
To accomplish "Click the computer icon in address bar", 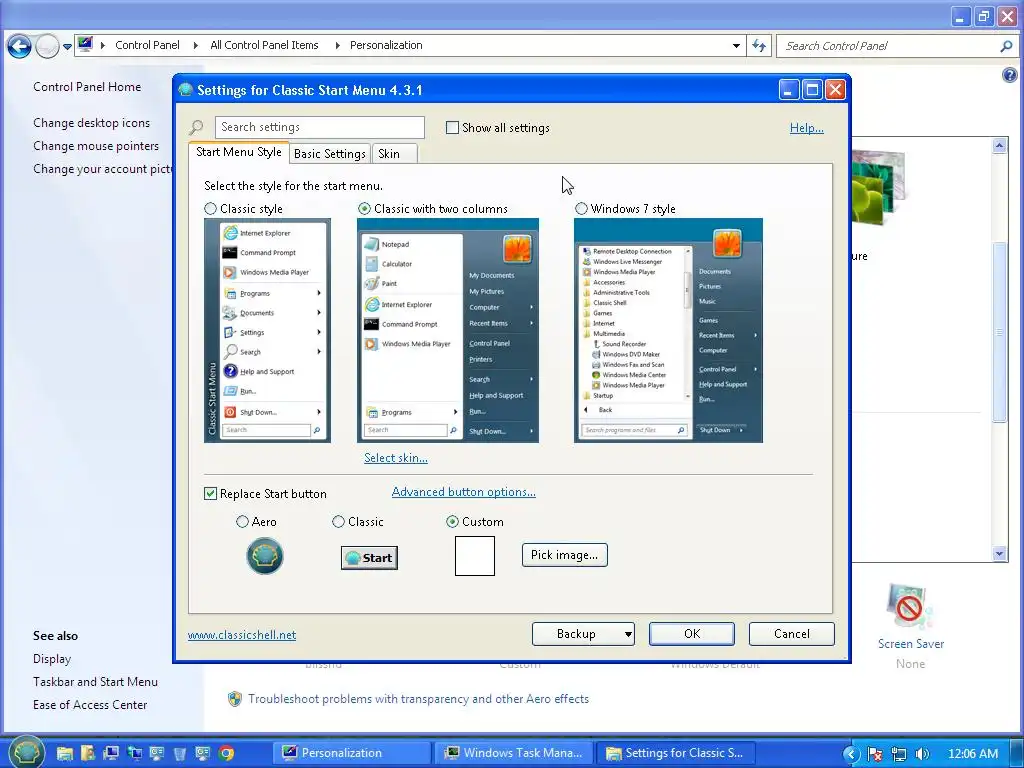I will (x=85, y=44).
